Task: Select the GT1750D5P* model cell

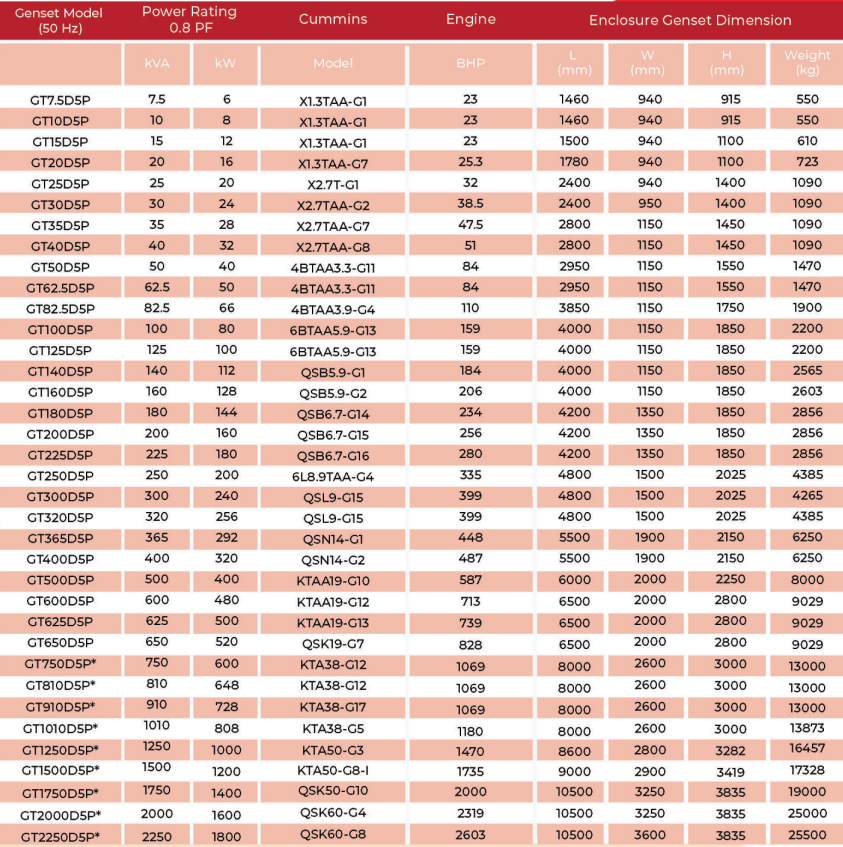Action: point(60,794)
